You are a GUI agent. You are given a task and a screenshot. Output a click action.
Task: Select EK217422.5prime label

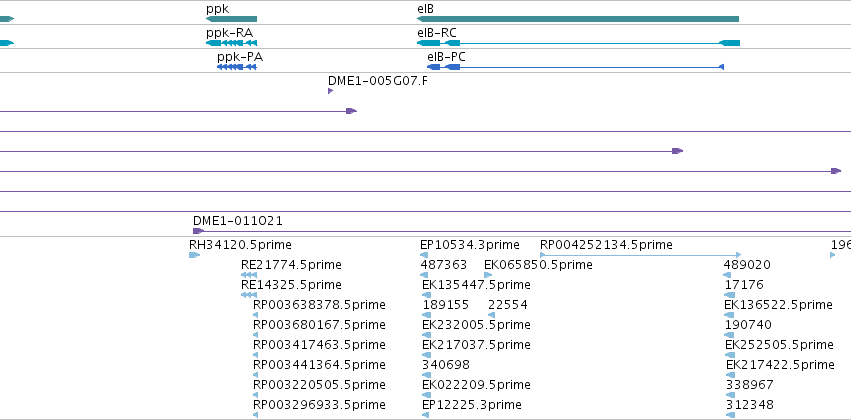click(780, 365)
